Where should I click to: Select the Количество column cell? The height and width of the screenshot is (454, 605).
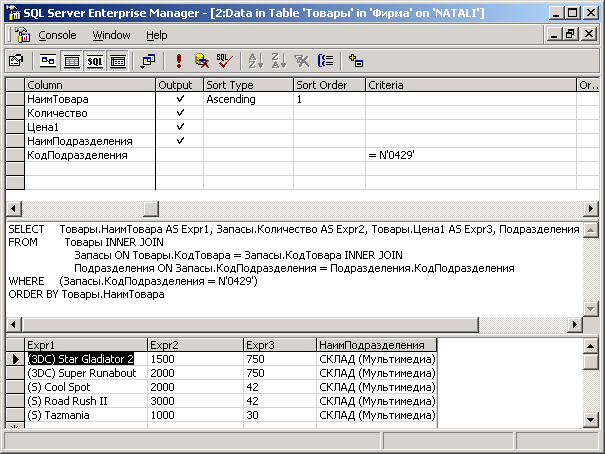coord(90,113)
